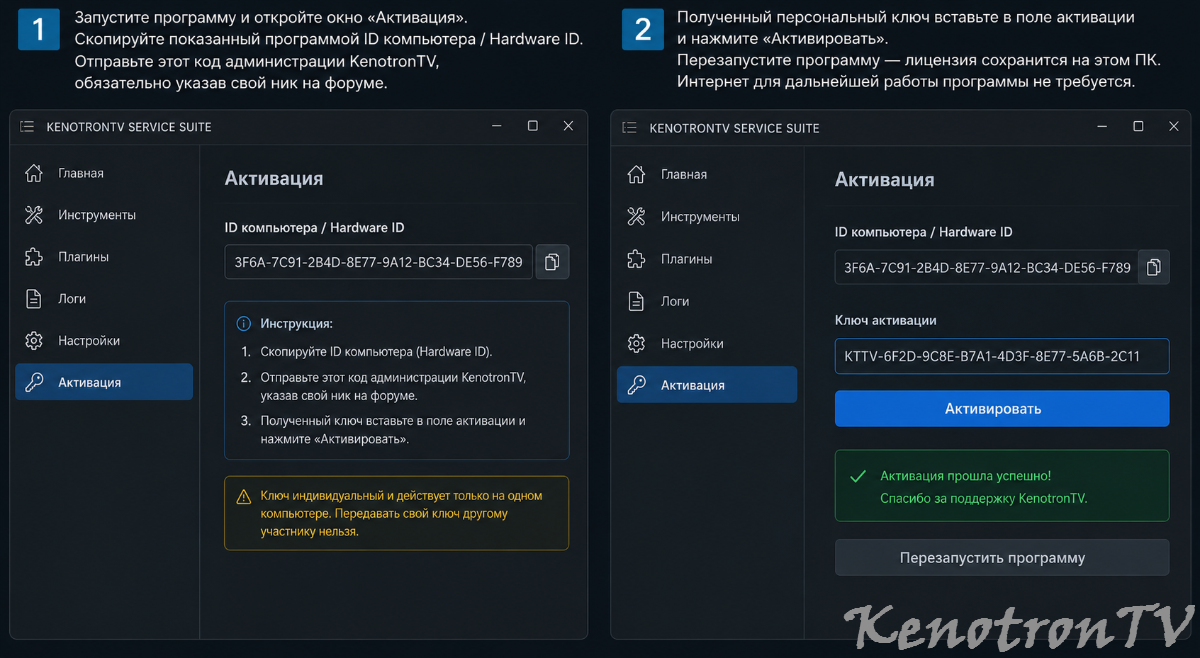
Task: Click ID компьютера / Hardware ID label in left window
Action: (x=314, y=228)
